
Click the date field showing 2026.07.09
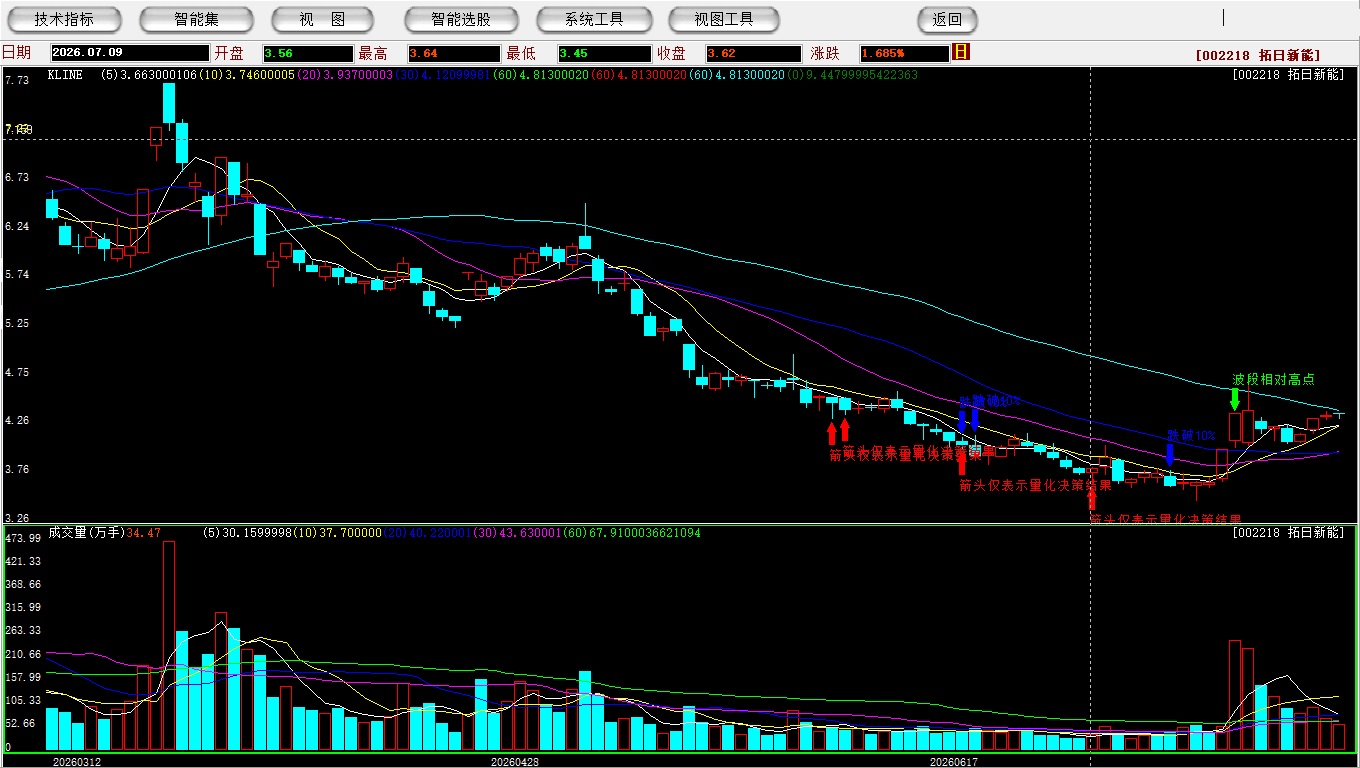(x=130, y=53)
